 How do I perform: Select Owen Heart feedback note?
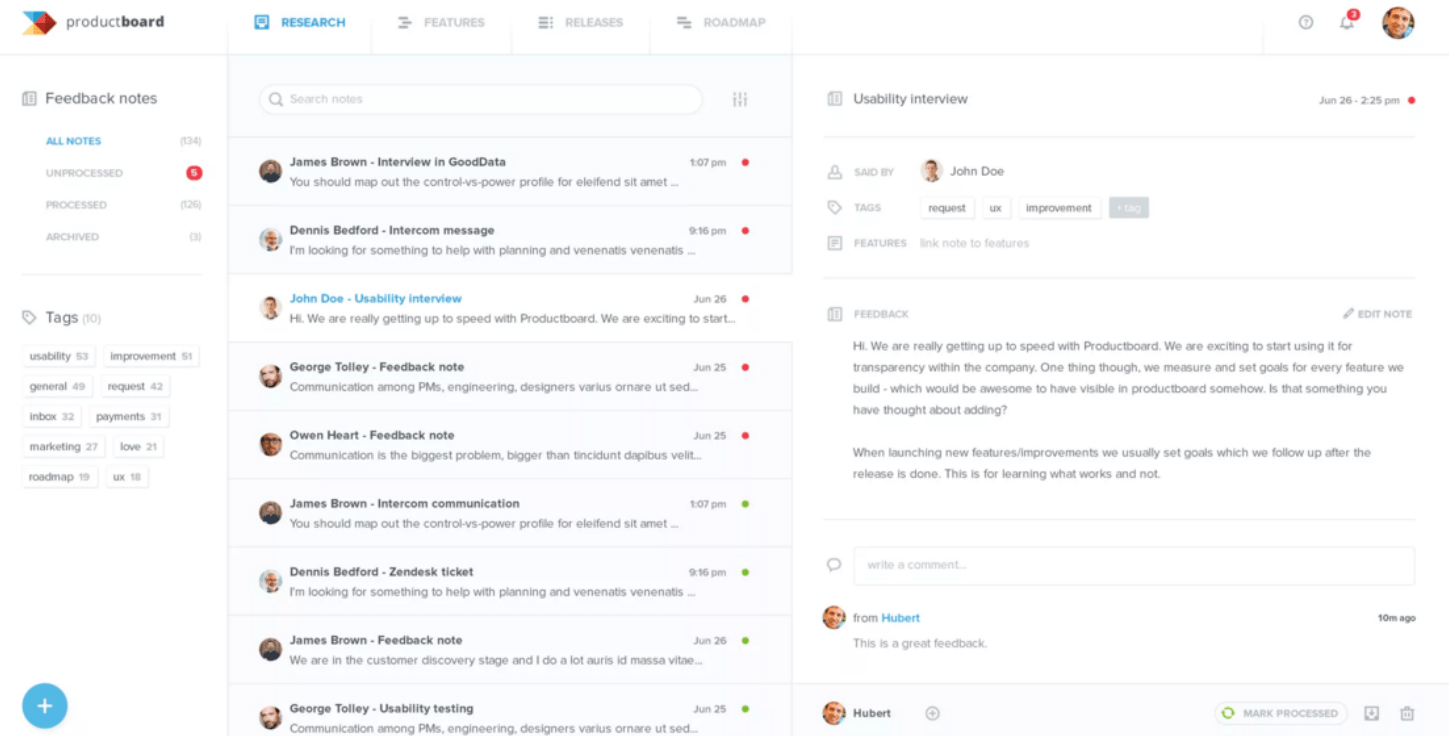[509, 445]
